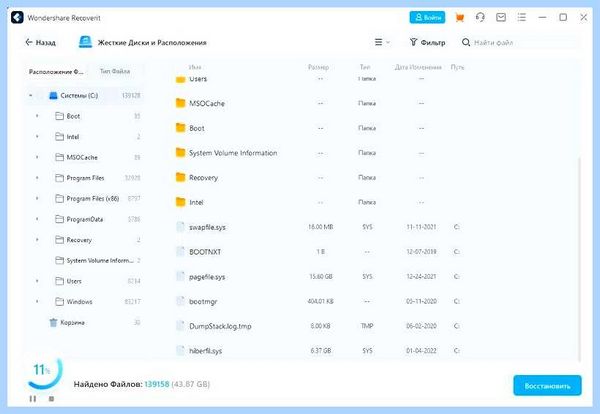Viewport: 600px width, 414px height.
Task: Sort by Размер column header
Action: tap(318, 67)
